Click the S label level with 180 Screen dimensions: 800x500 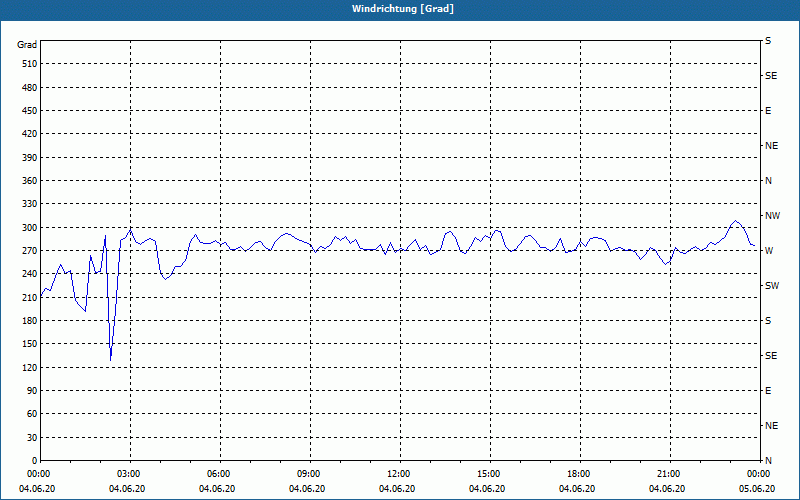pos(768,321)
